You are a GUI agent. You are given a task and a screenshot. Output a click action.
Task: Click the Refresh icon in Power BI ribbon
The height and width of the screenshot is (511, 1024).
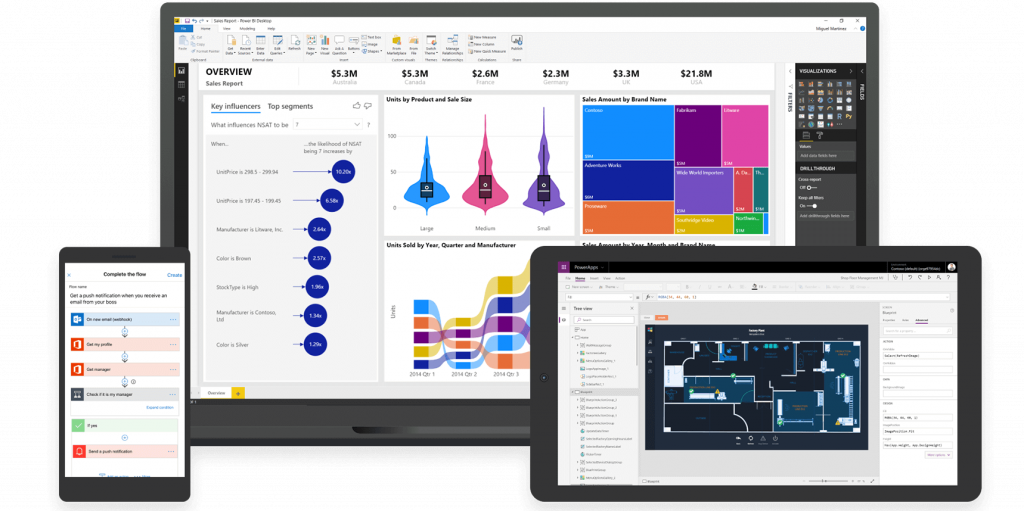[295, 41]
